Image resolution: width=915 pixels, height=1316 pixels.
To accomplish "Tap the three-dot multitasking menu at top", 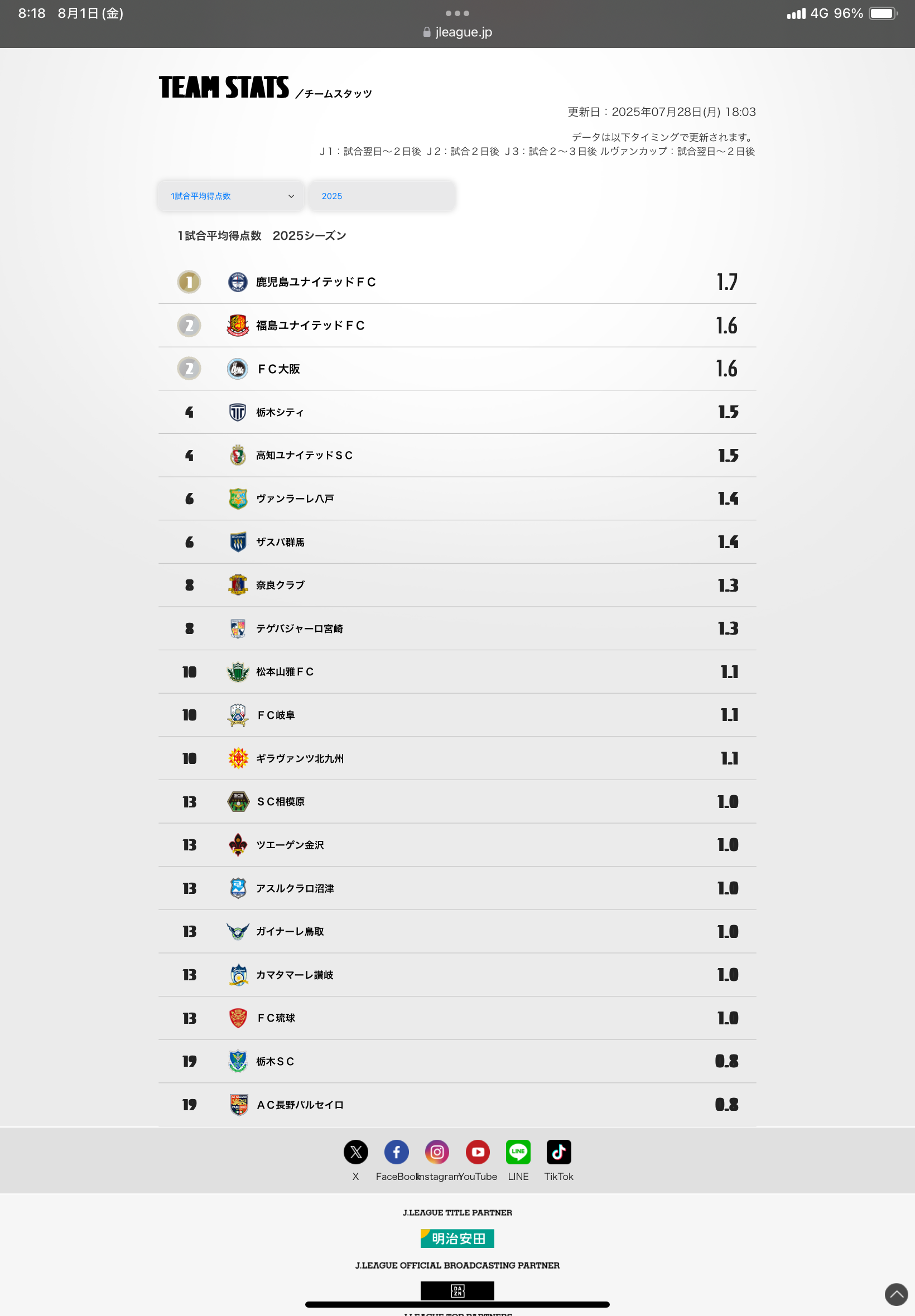I will tap(458, 13).
